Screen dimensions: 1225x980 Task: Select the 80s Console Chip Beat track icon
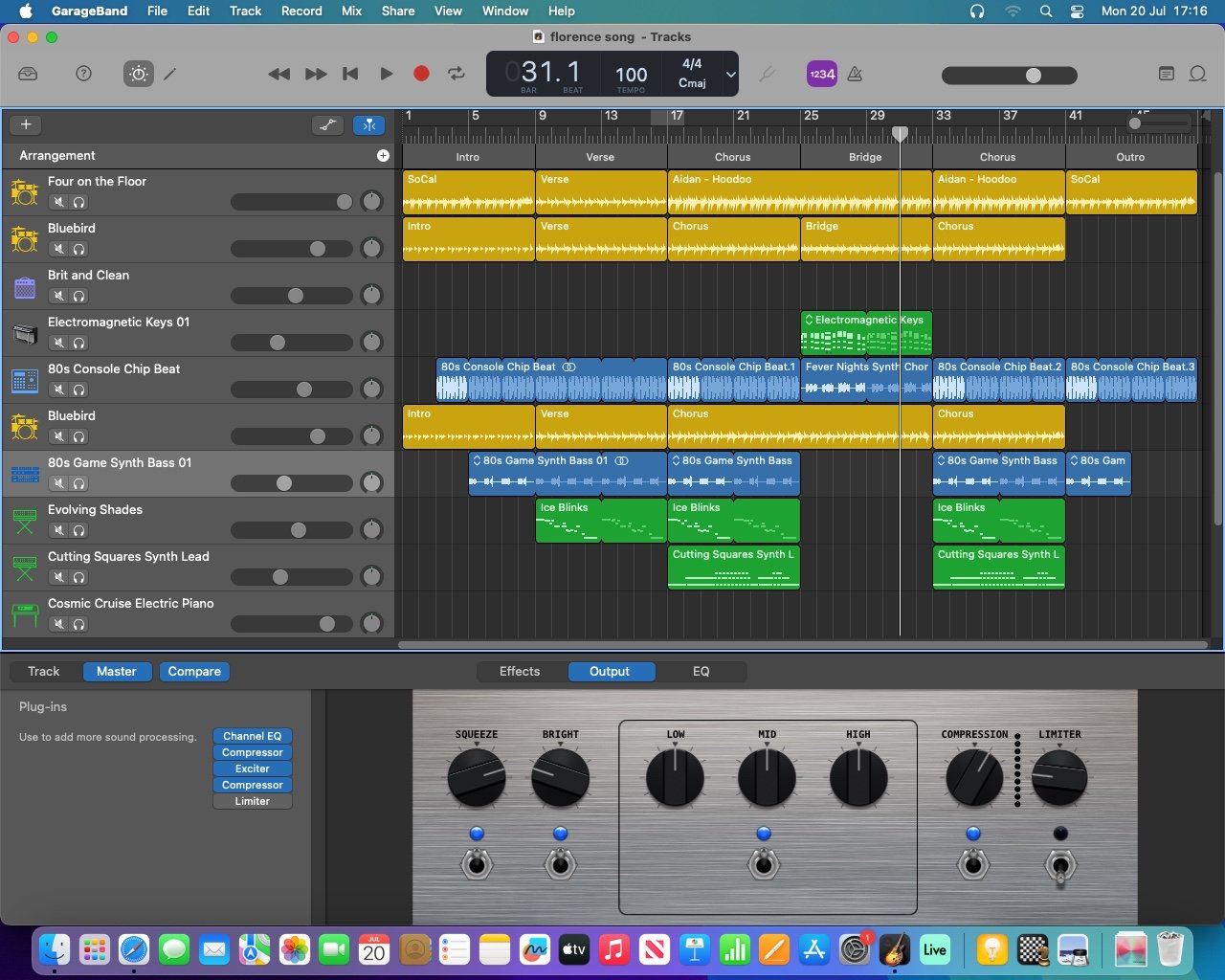[25, 380]
